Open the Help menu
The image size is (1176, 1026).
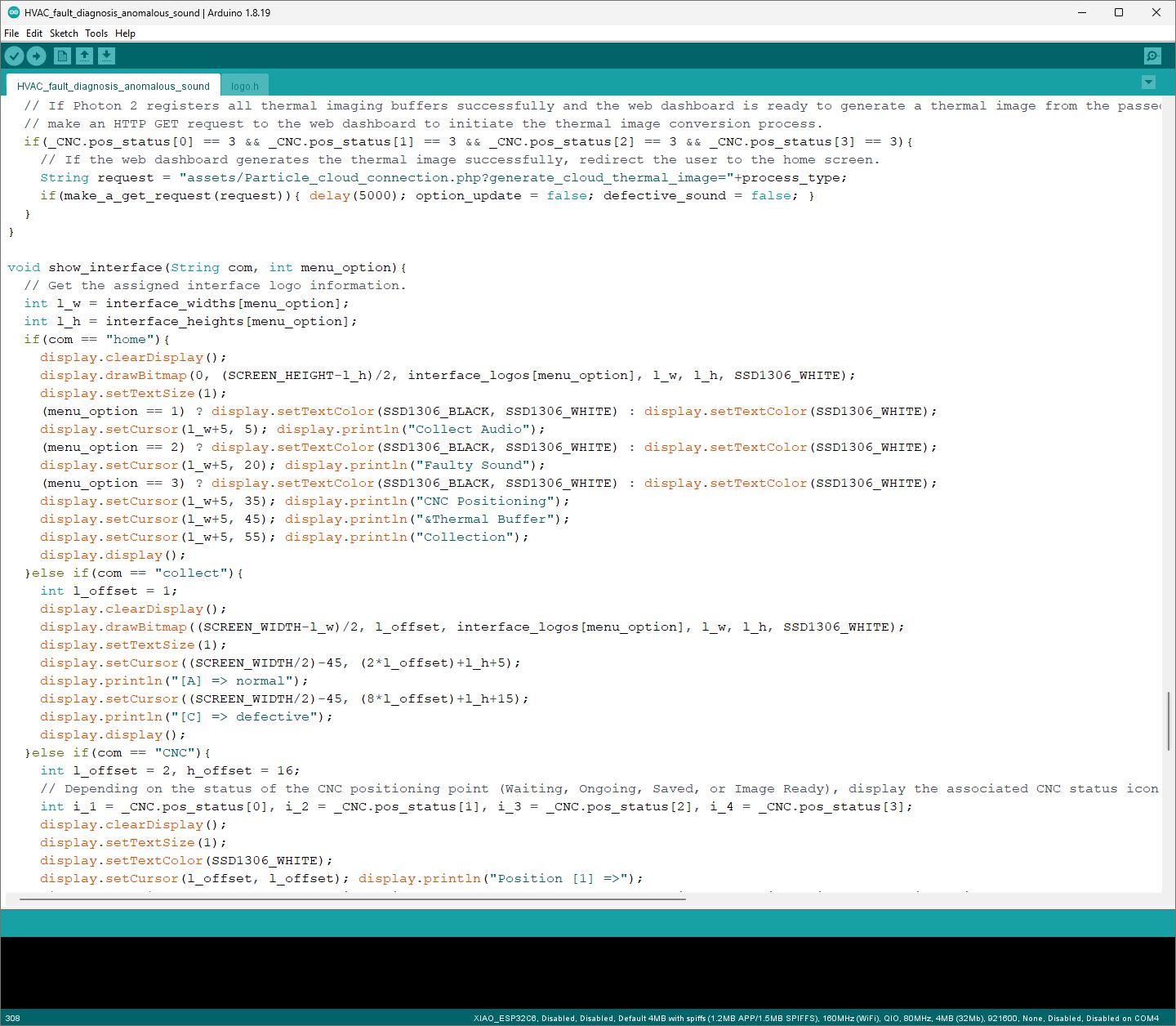coord(125,33)
